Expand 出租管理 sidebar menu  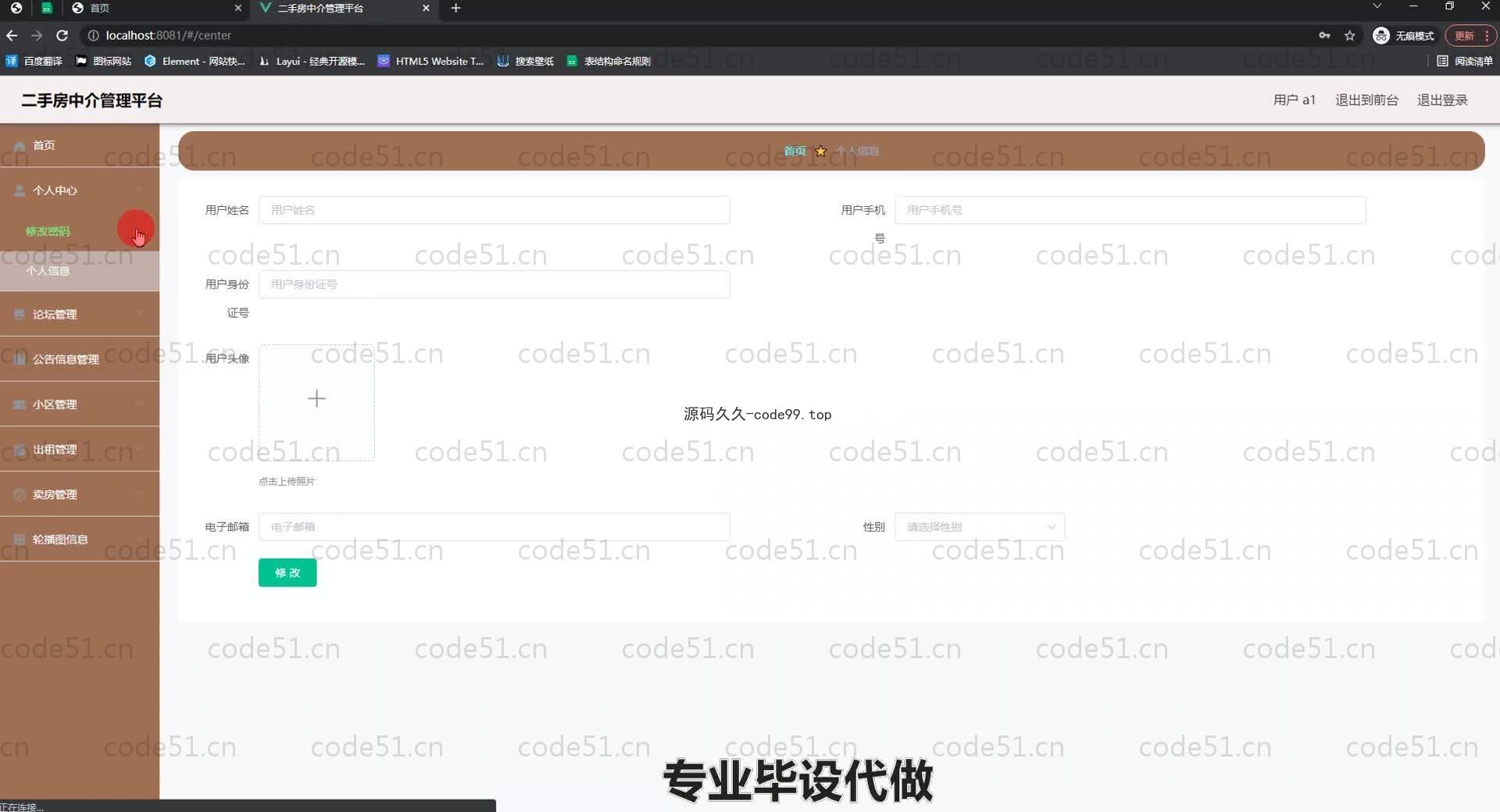click(80, 449)
